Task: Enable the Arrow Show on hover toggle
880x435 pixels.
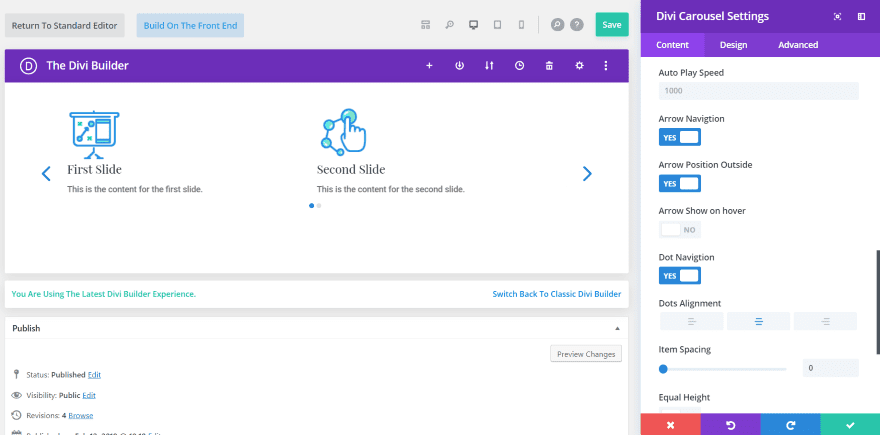Action: tap(680, 229)
